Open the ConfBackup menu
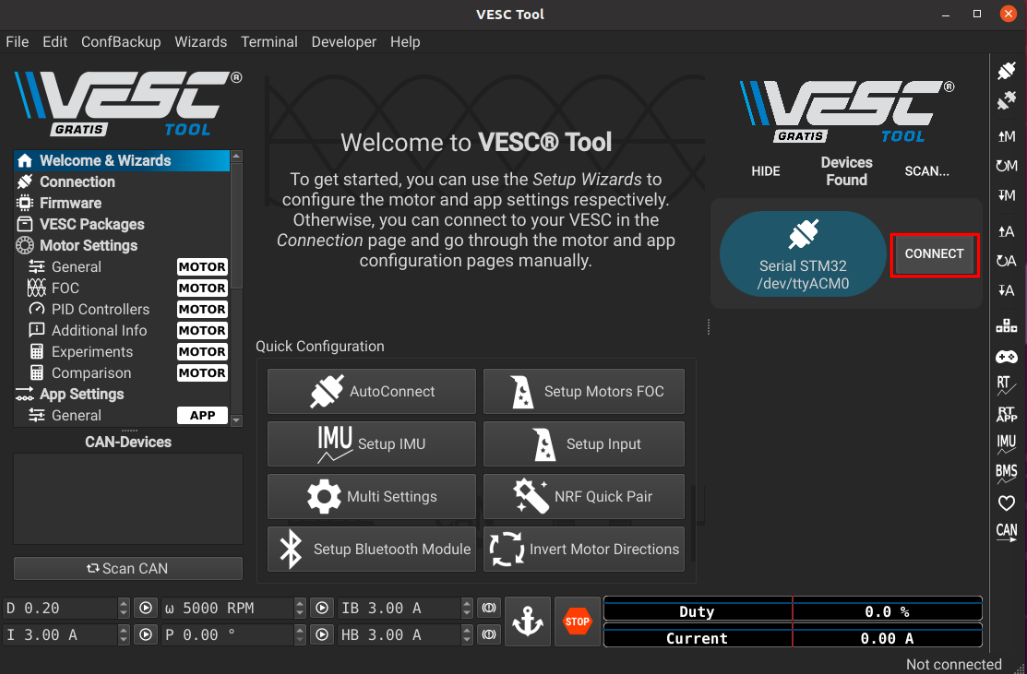The image size is (1027, 674). coord(121,42)
